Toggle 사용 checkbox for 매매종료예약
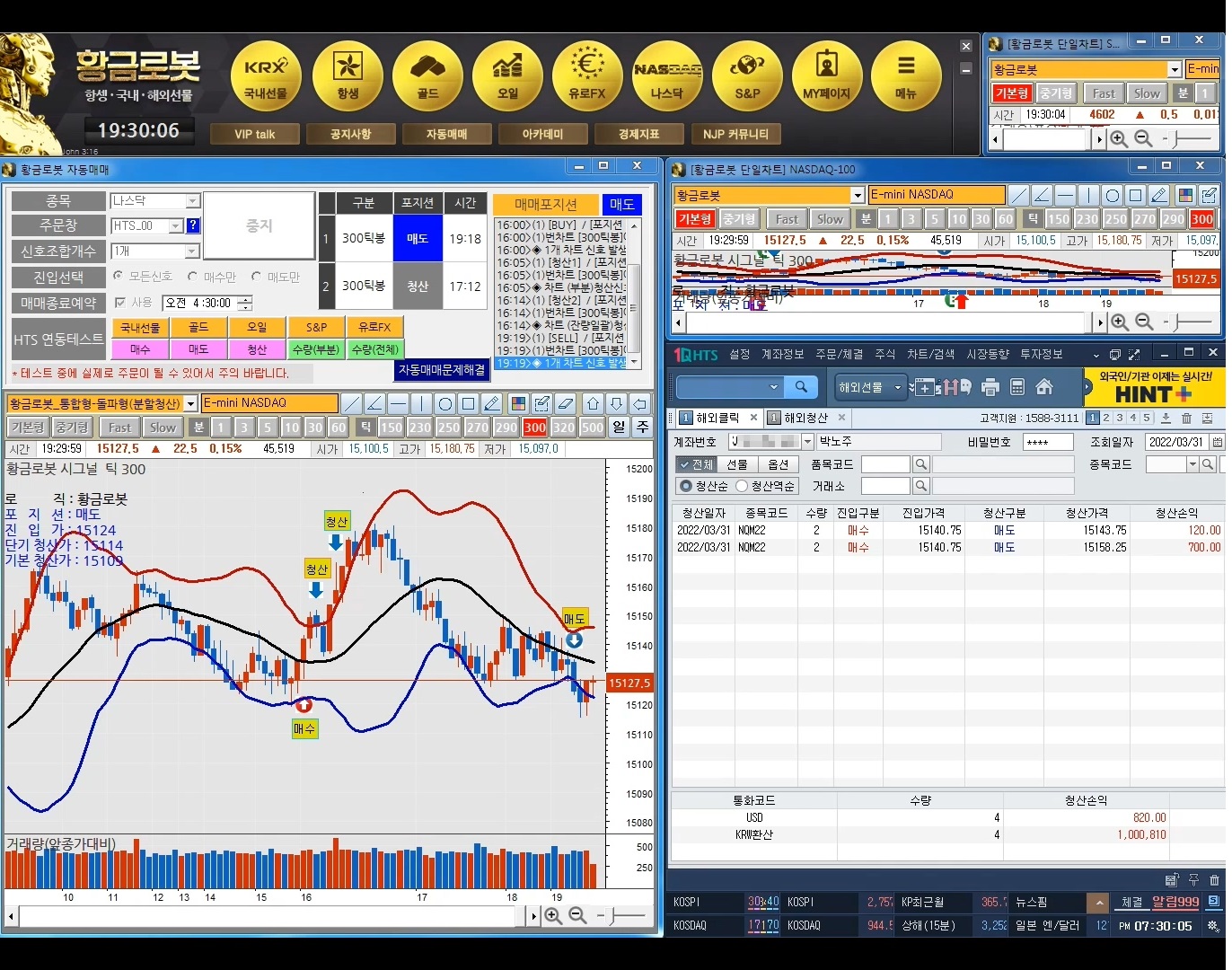 click(x=119, y=303)
